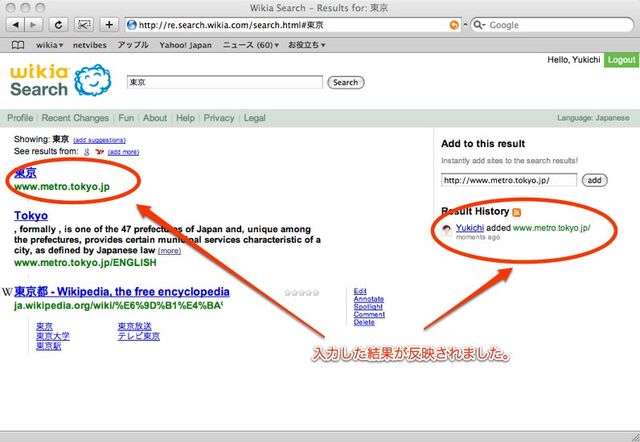Screen dimensions: 640x442
Task: Focus the Wikia search query field
Action: [224, 82]
